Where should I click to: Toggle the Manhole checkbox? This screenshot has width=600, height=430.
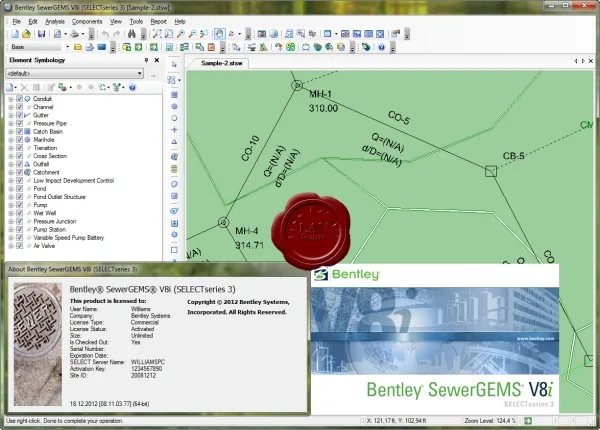coord(20,140)
